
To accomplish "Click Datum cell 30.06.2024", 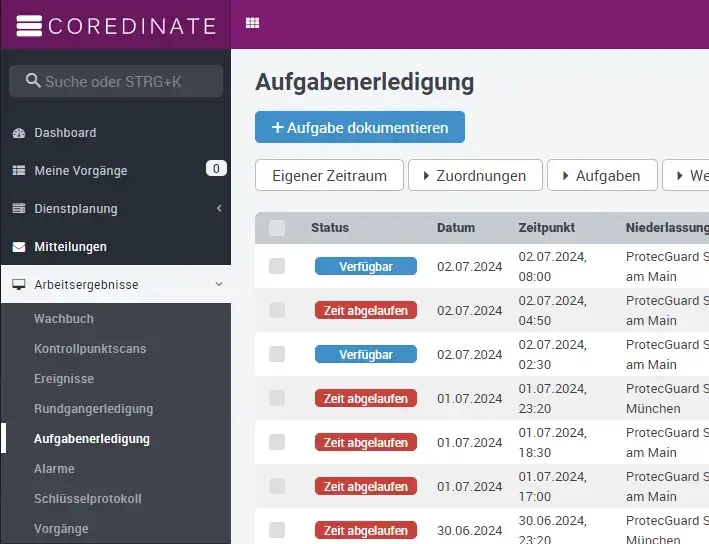I will pyautogui.click(x=469, y=530).
